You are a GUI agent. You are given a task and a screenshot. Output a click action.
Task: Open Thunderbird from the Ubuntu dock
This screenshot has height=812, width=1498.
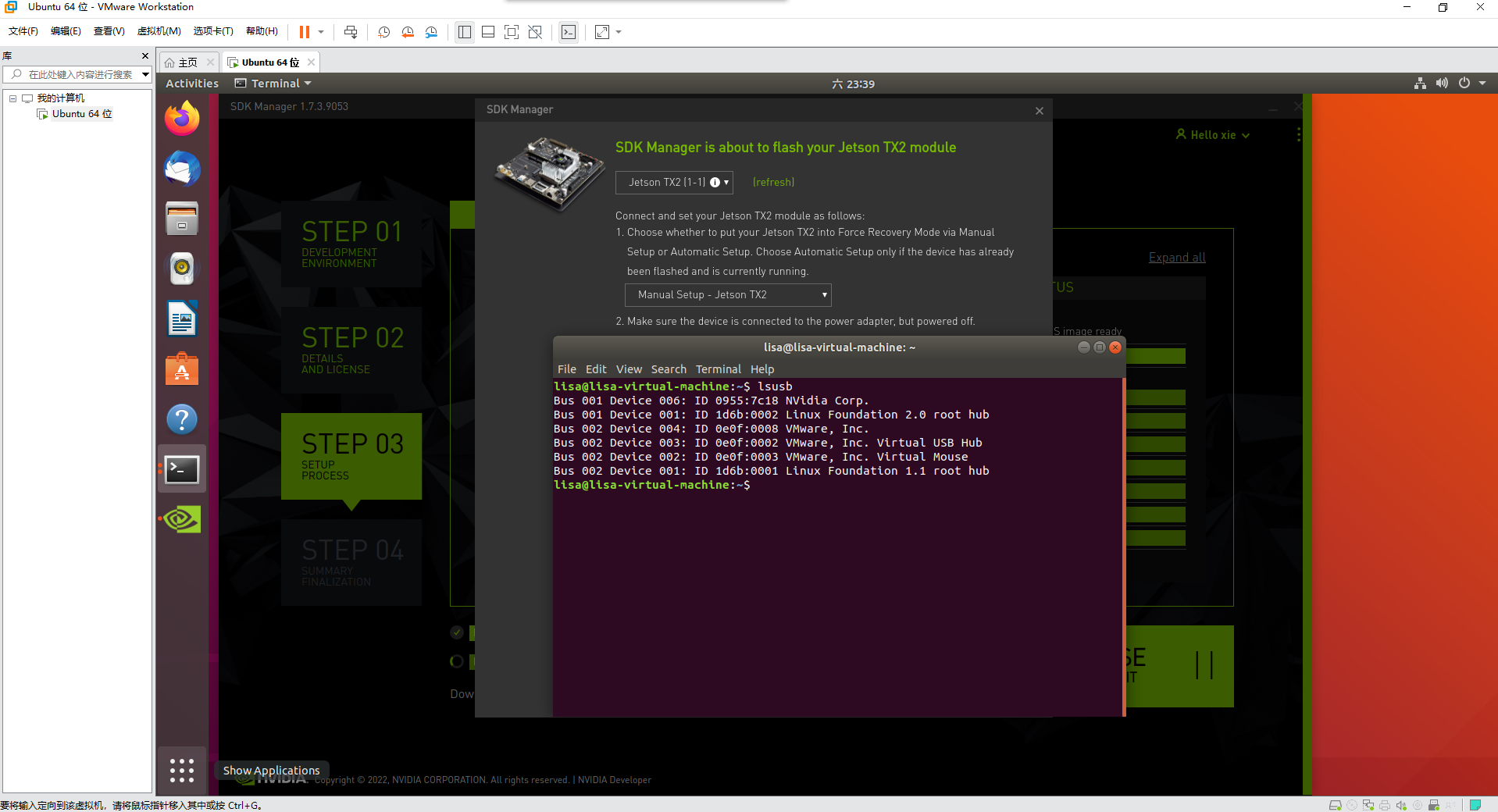pyautogui.click(x=181, y=169)
